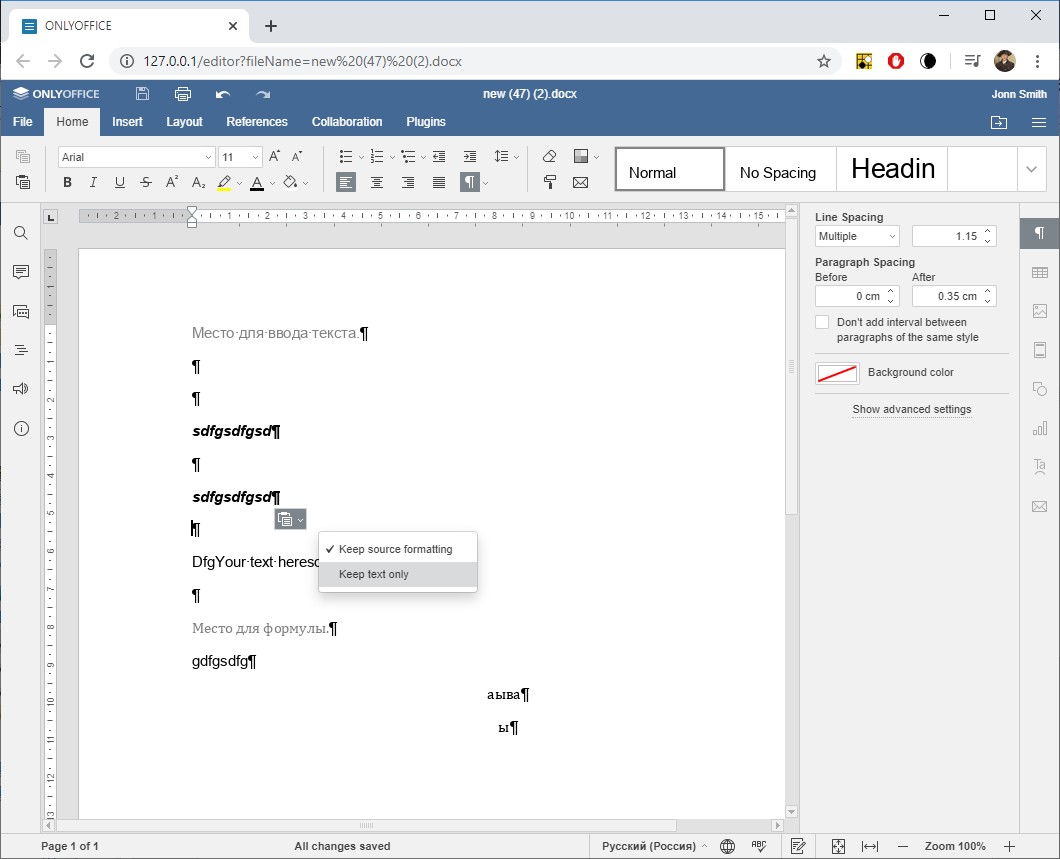1060x859 pixels.
Task: Toggle bold formatting
Action: [x=67, y=182]
